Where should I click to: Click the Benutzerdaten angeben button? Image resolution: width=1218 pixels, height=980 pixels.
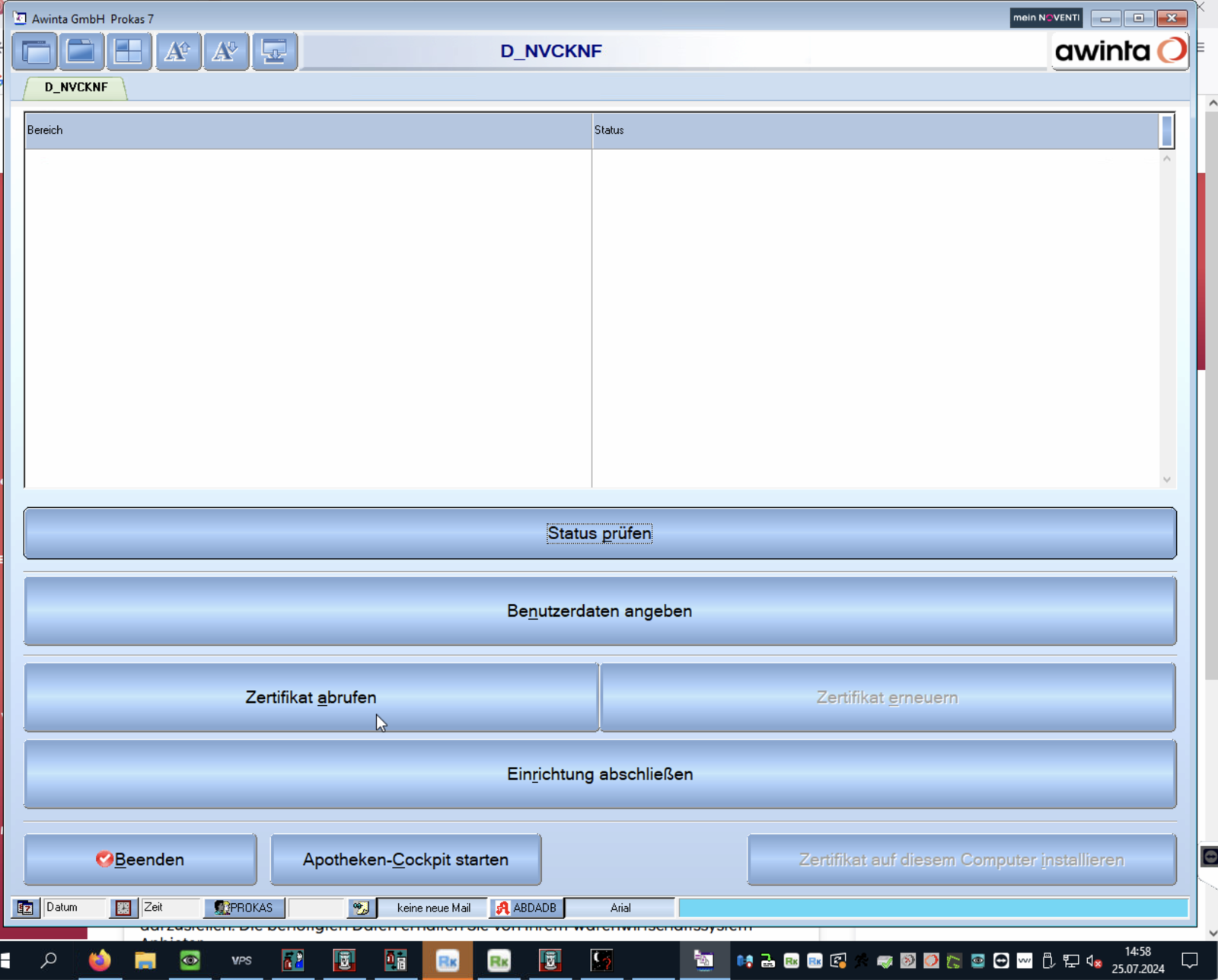(600, 611)
